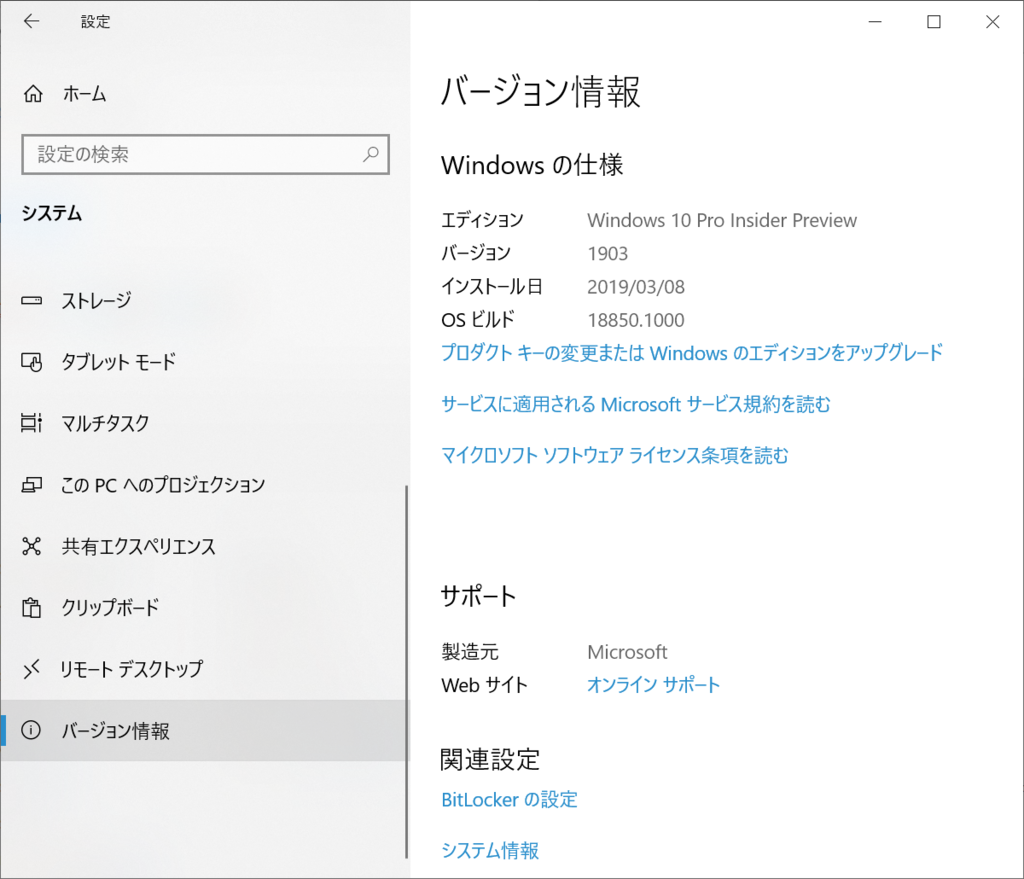This screenshot has height=879, width=1024.
Task: Click the この PC へのプロジェクション icon
Action: 31,485
